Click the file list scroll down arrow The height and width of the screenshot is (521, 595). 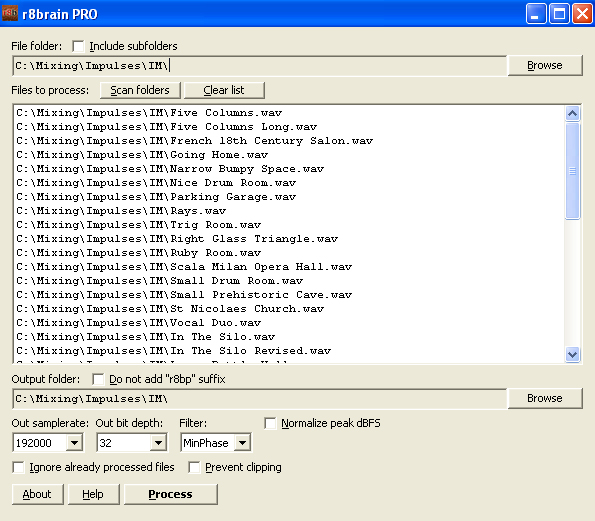tap(572, 354)
